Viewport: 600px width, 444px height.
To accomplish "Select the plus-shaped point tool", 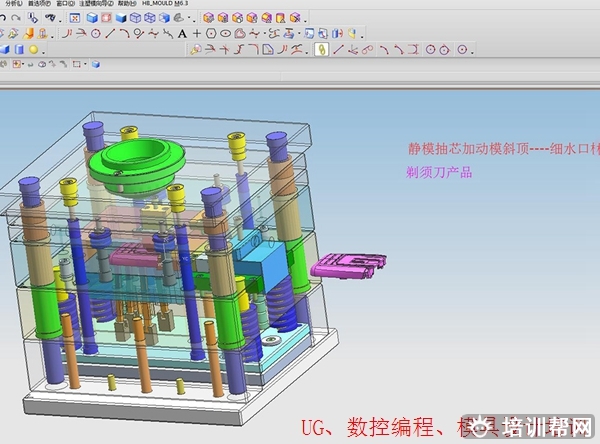I will [197, 33].
